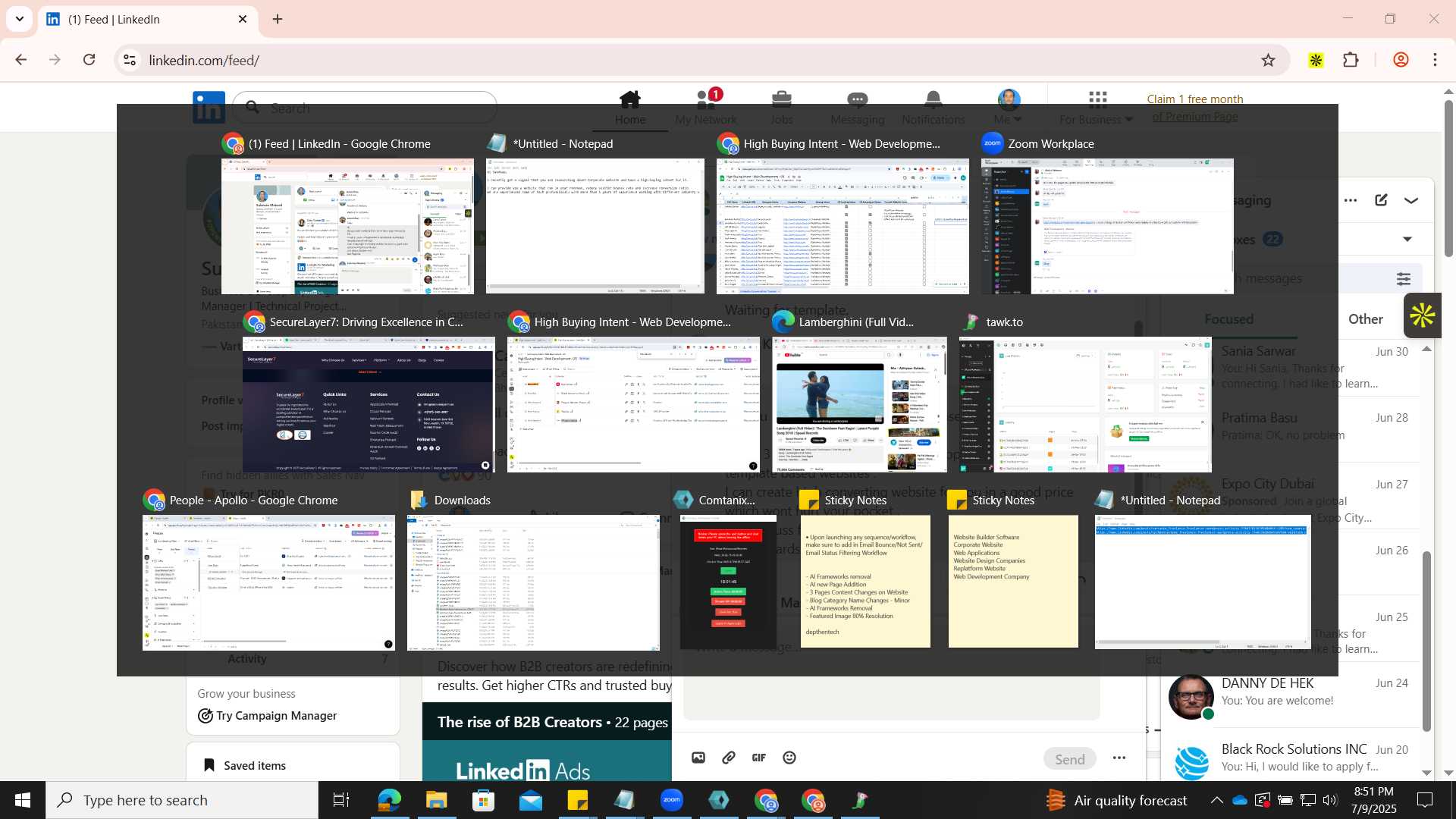Expand the Chrome tab search dropdown
1456x819 pixels.
(x=19, y=19)
